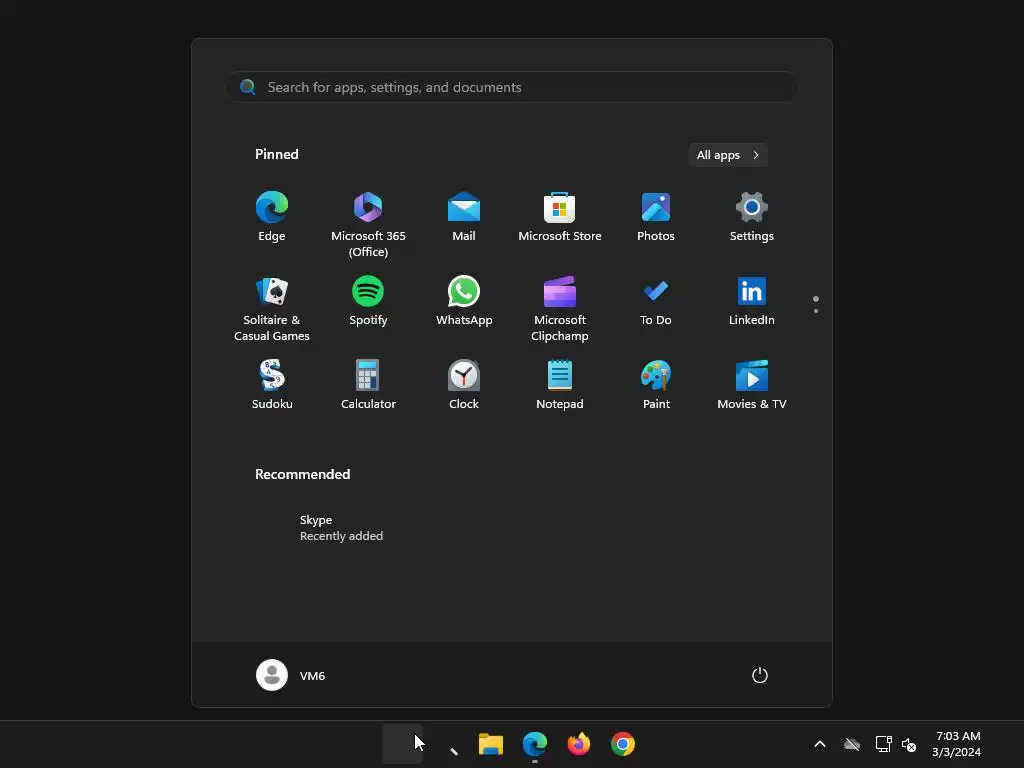Screen dimensions: 1024x768
Task: Open Google Chrome from the taskbar
Action: click(x=622, y=744)
